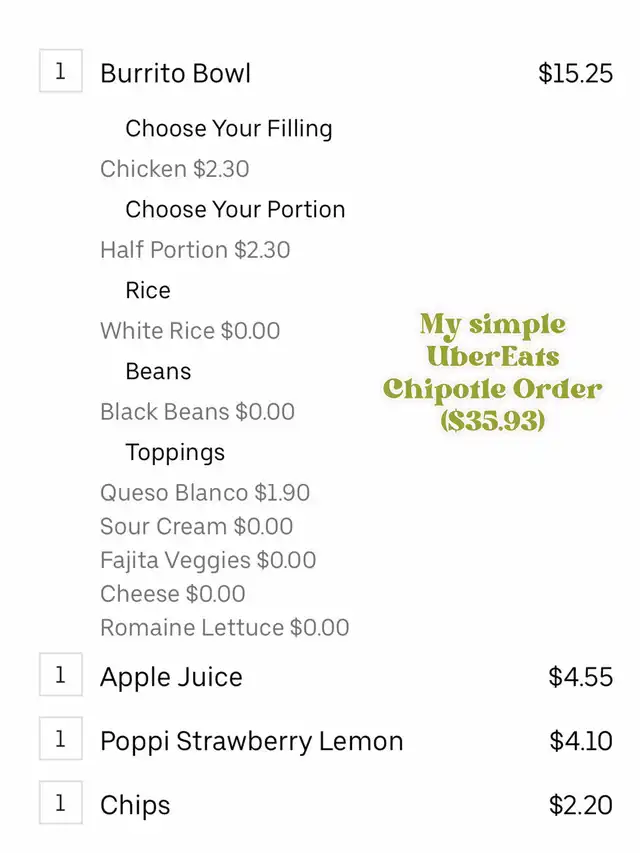
Task: Click the $4.55 Apple Juice price
Action: click(580, 677)
